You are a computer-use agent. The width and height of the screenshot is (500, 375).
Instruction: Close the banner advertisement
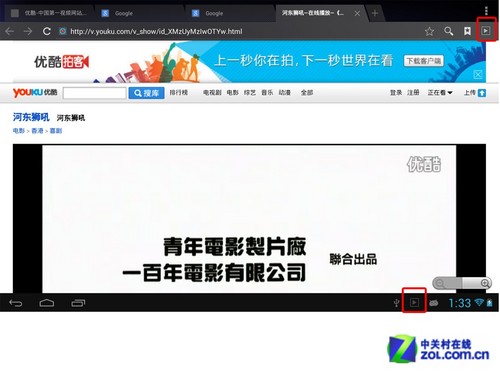[478, 74]
